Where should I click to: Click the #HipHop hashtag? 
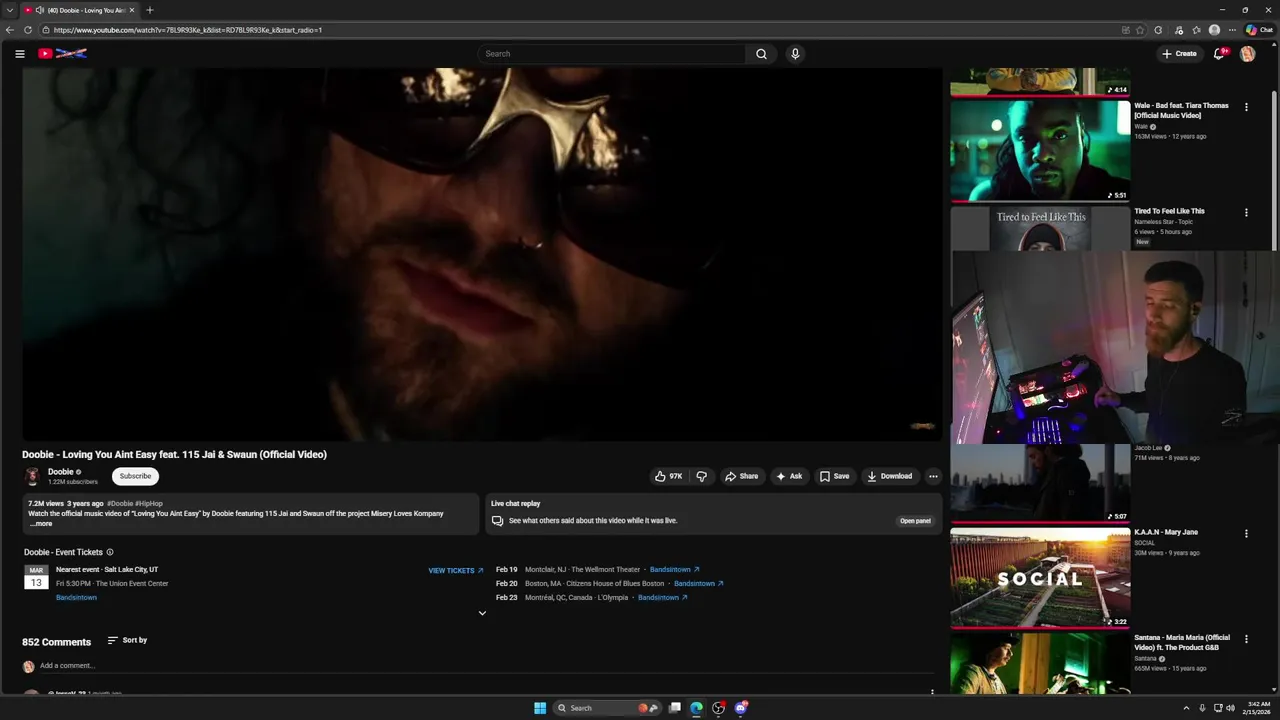(x=149, y=504)
